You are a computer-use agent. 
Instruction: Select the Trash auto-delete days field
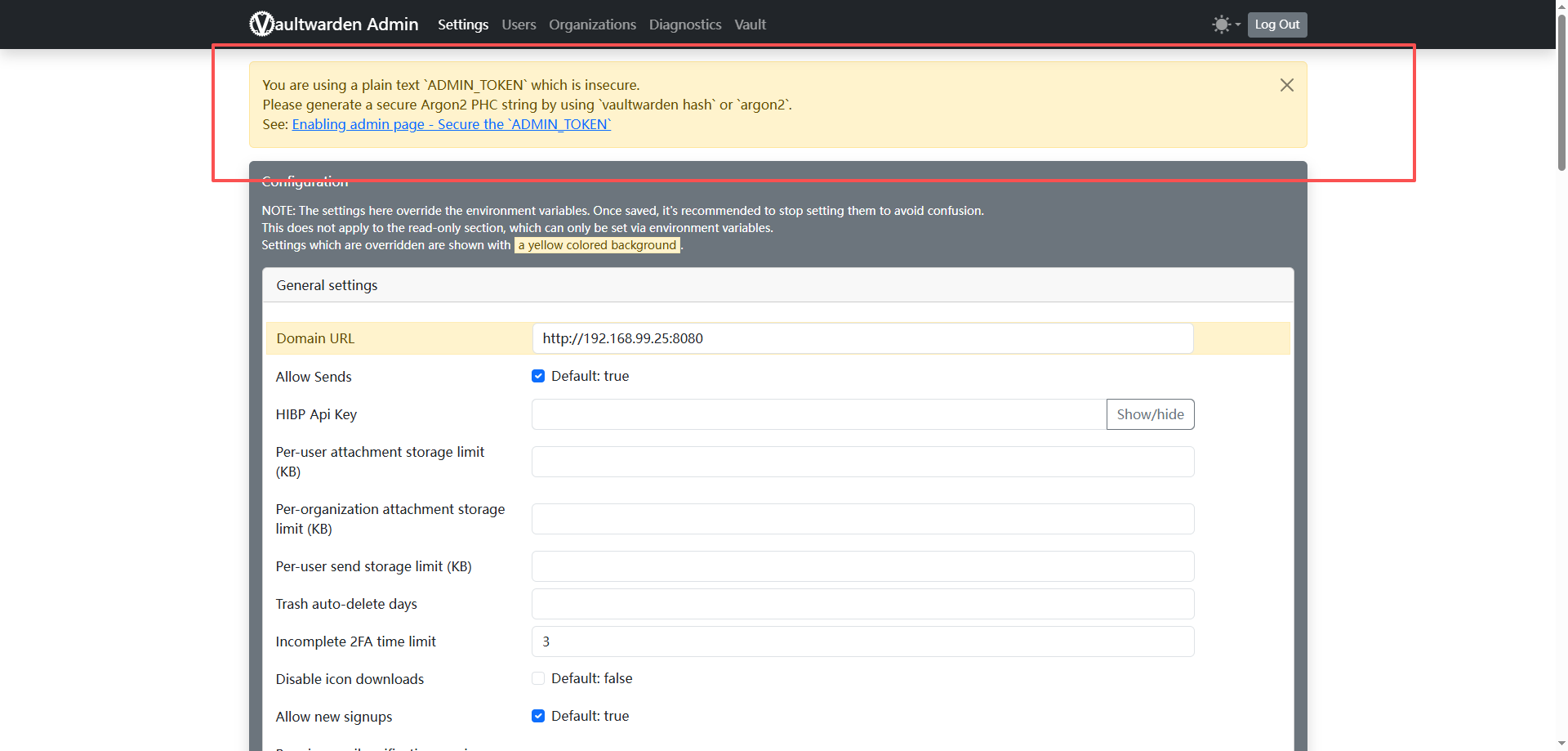(862, 604)
